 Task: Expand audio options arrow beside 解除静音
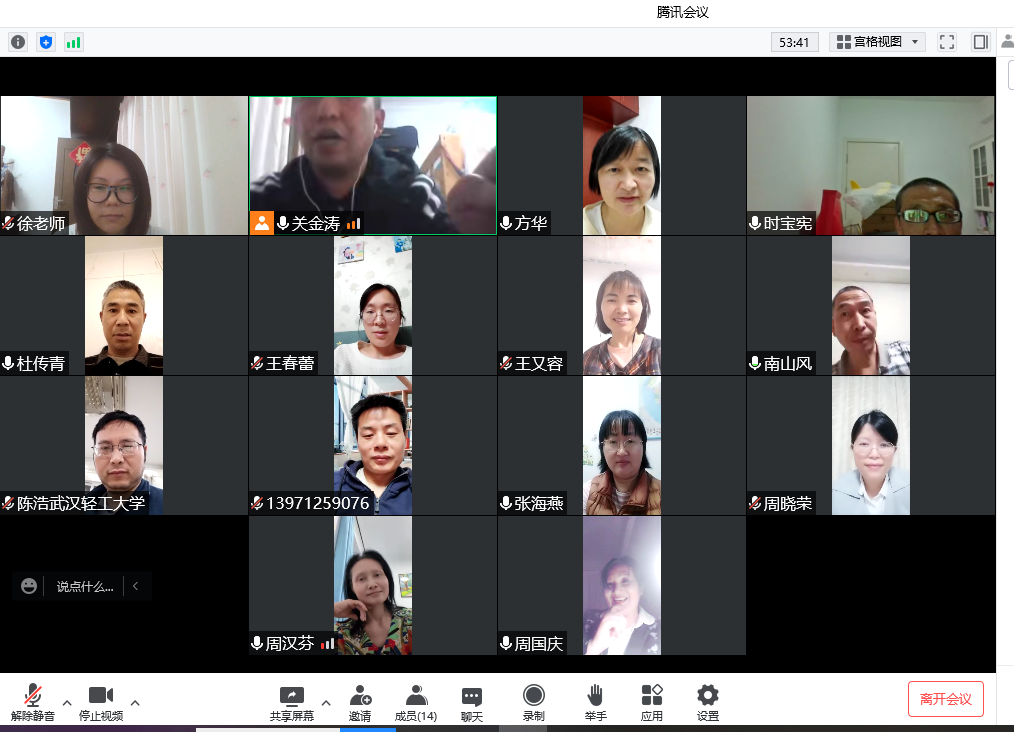pyautogui.click(x=67, y=703)
